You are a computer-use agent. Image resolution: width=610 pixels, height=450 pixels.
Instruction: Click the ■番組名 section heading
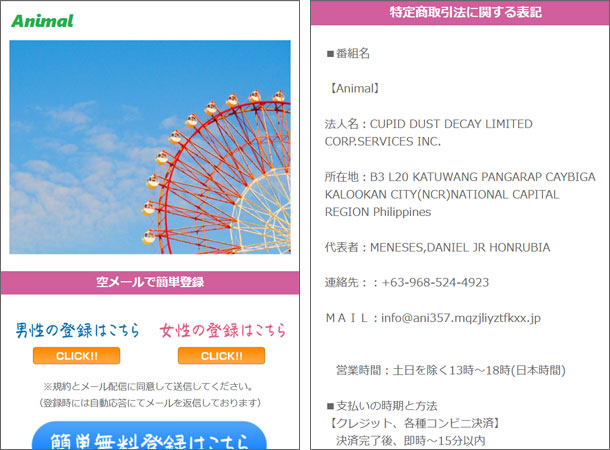[348, 53]
